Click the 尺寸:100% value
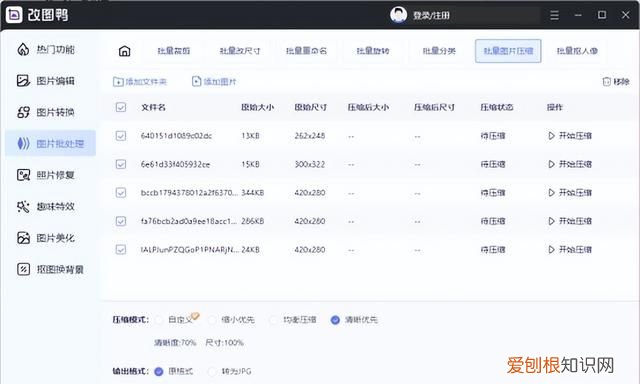The width and height of the screenshot is (640, 384). [x=224, y=343]
